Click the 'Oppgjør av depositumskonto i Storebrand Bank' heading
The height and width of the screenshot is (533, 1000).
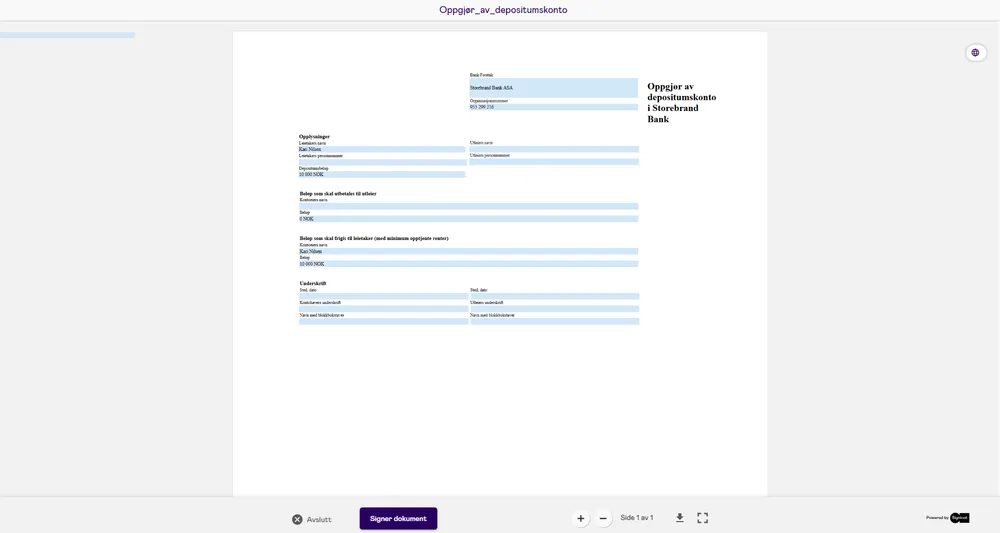(682, 103)
